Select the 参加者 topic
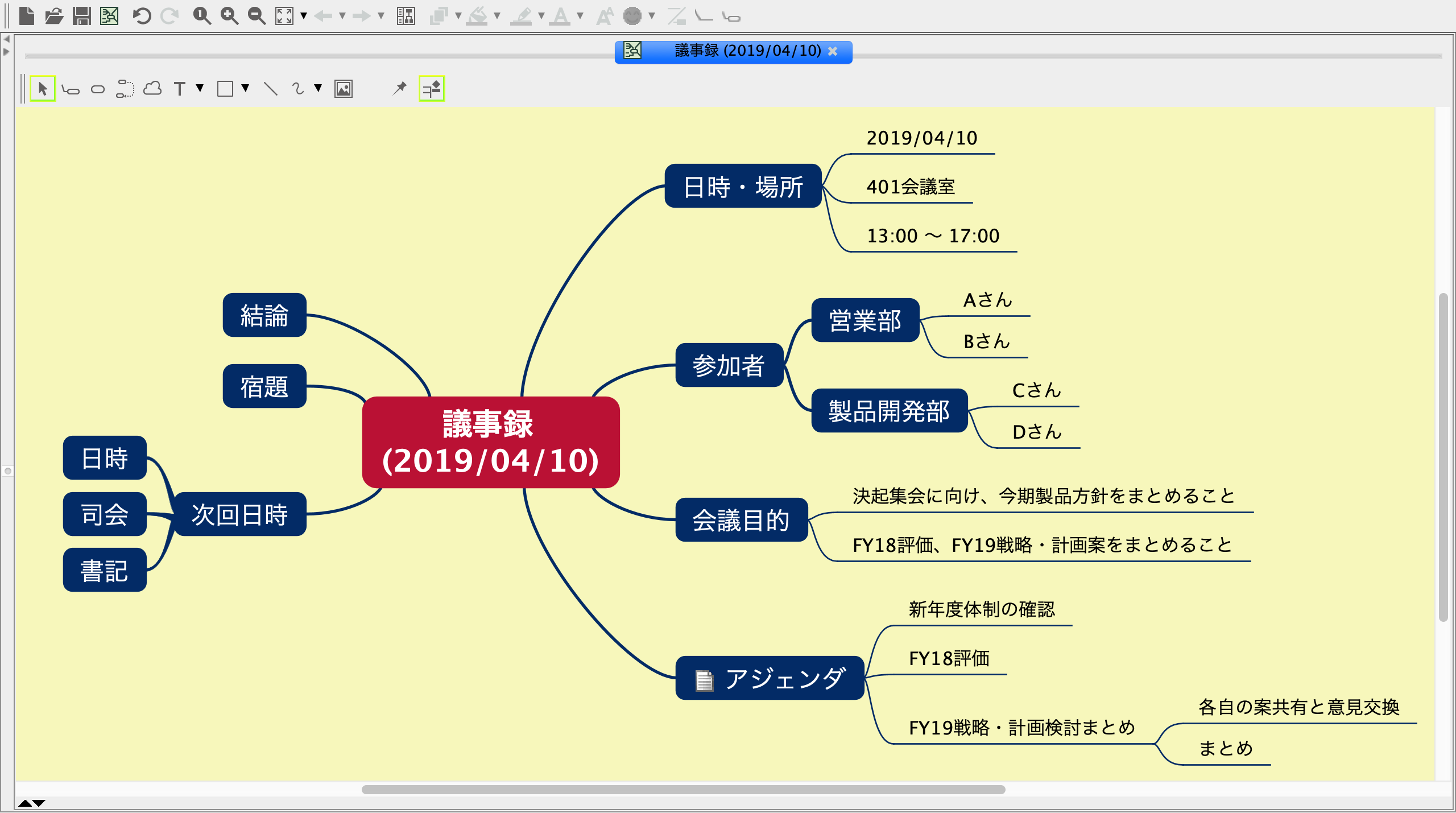 (729, 365)
